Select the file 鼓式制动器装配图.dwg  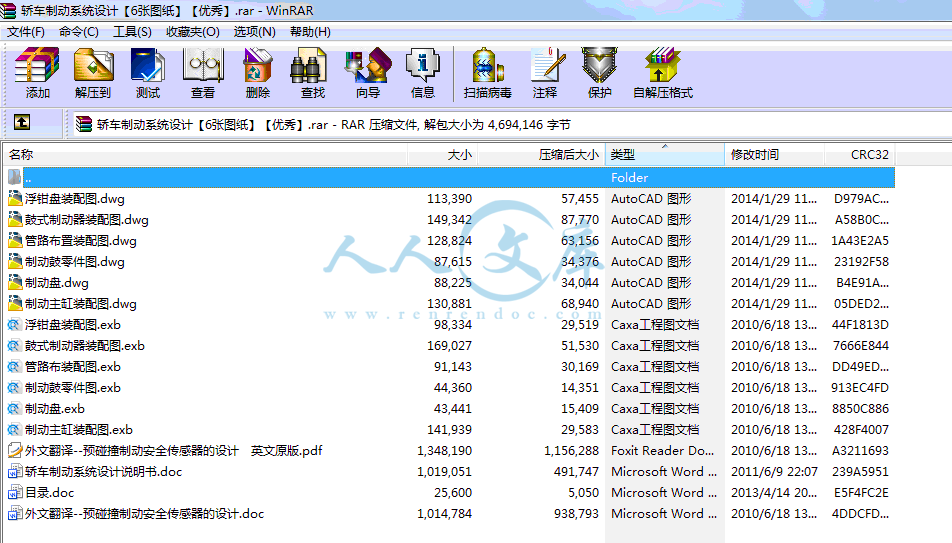click(x=87, y=219)
